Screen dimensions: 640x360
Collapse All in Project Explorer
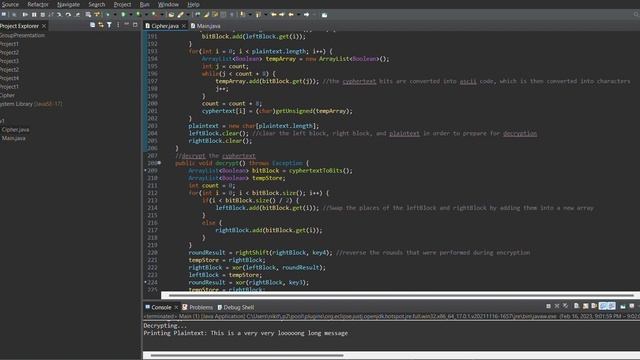tap(92, 25)
